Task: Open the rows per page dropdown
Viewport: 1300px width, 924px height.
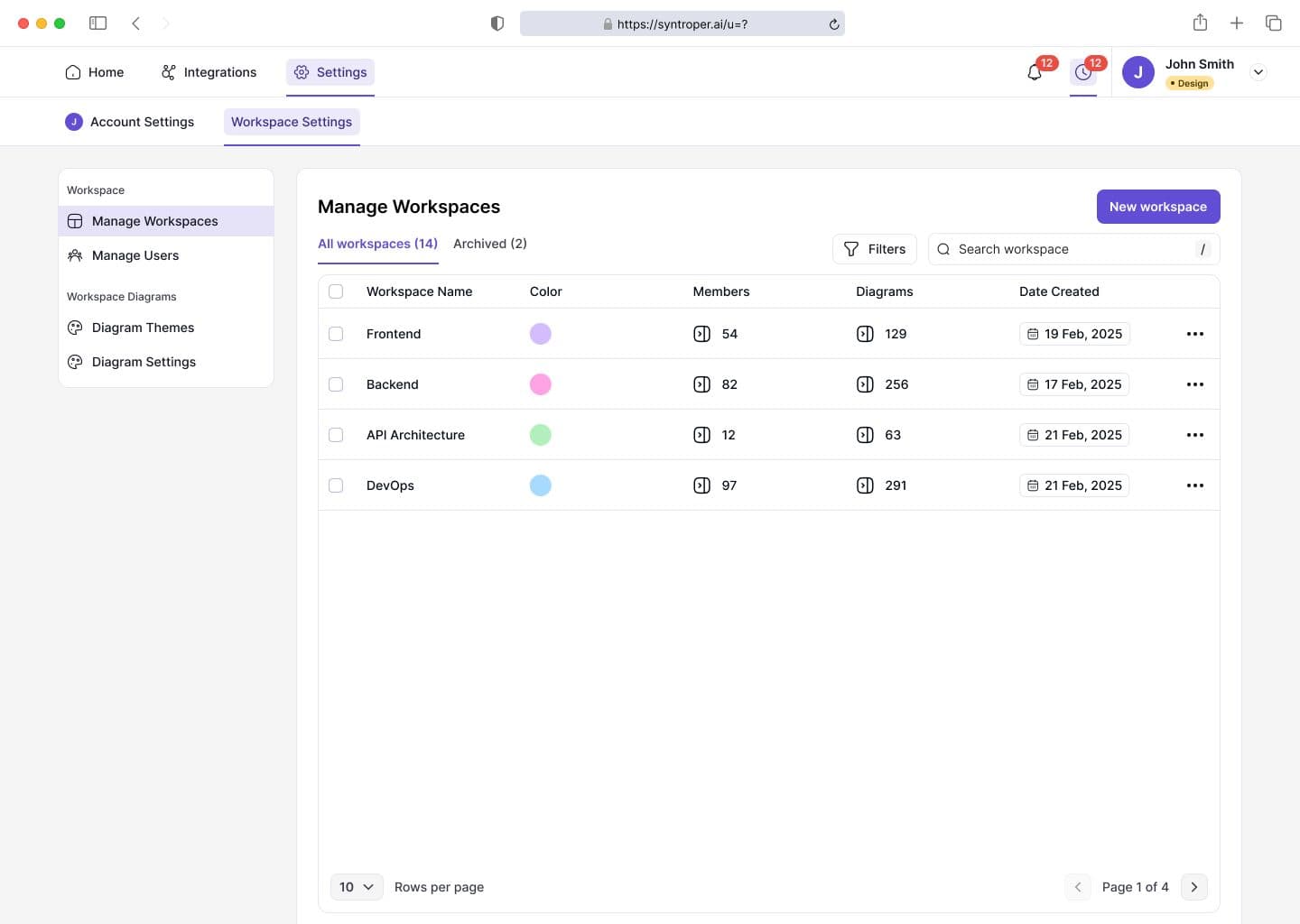Action: click(x=357, y=887)
